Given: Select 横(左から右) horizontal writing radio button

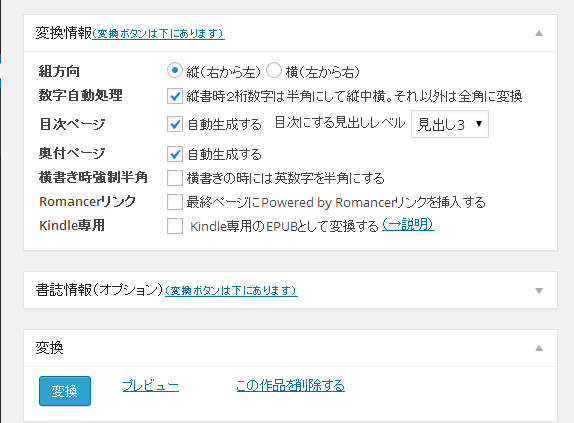Looking at the screenshot, I should [x=274, y=70].
